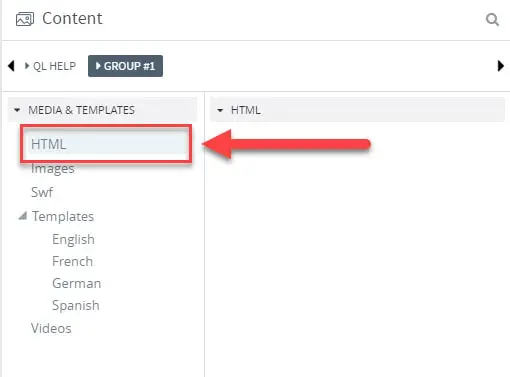Screen dimensions: 510x377
Task: Click the arrow inside GROUP #1 button
Action: click(x=98, y=66)
